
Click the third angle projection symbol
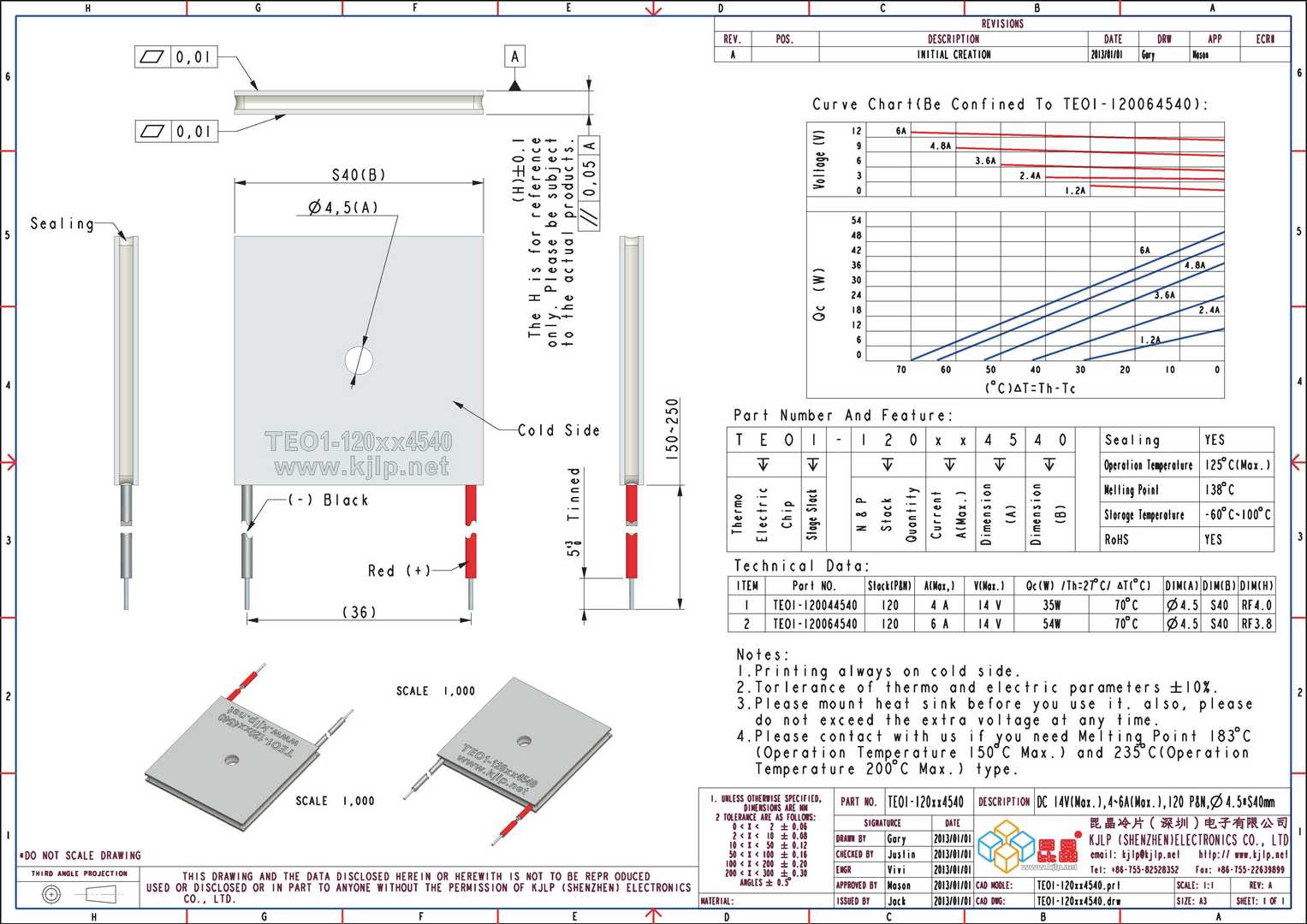coord(78,895)
